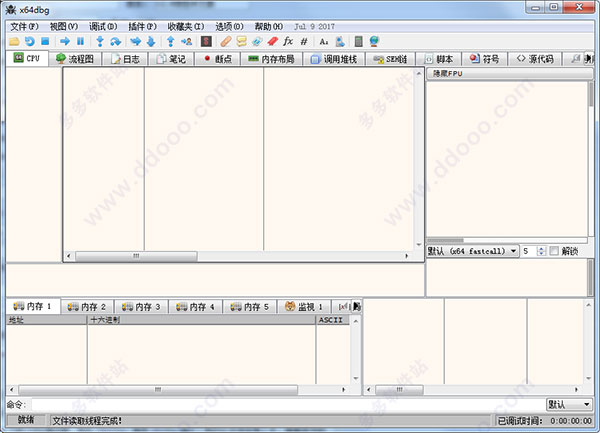
Task: Select the 内存 1 tab
Action: pos(33,306)
